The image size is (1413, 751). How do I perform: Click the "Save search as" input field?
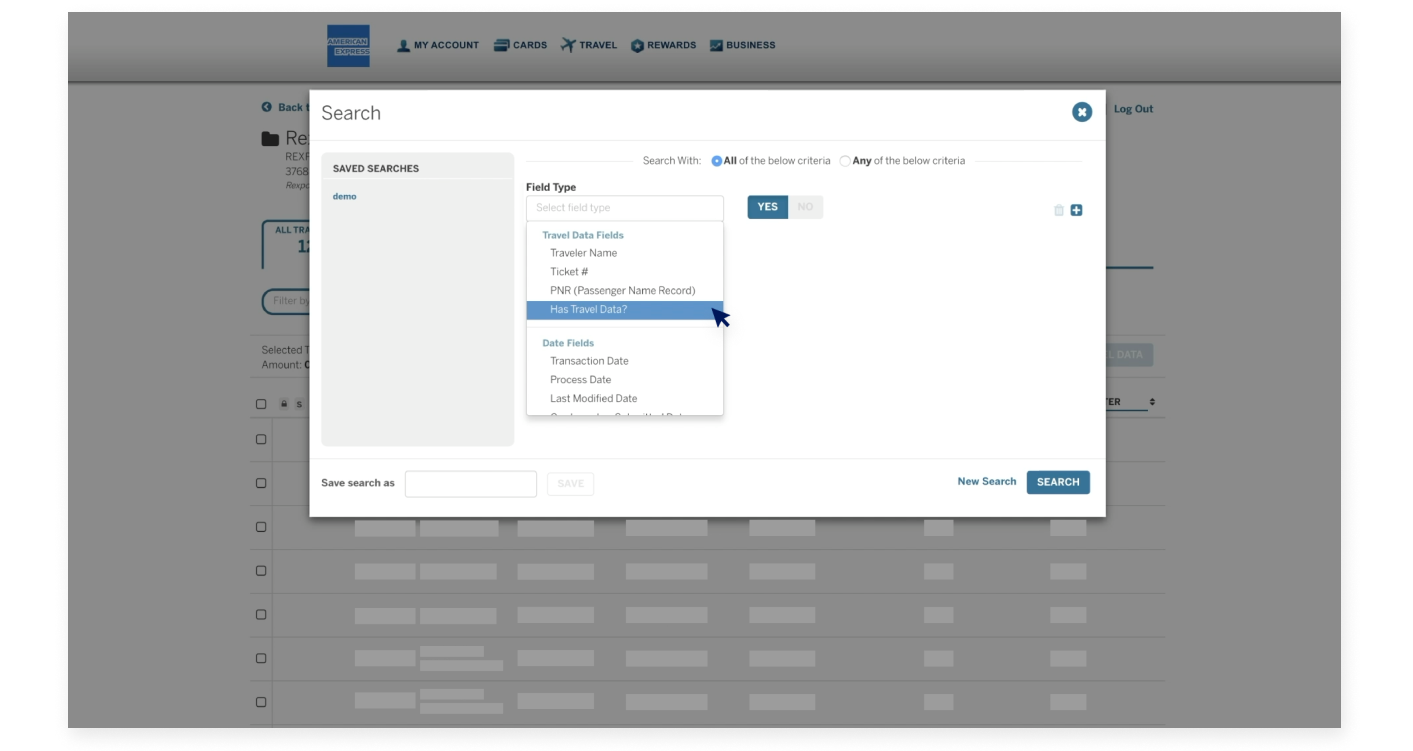click(x=470, y=482)
